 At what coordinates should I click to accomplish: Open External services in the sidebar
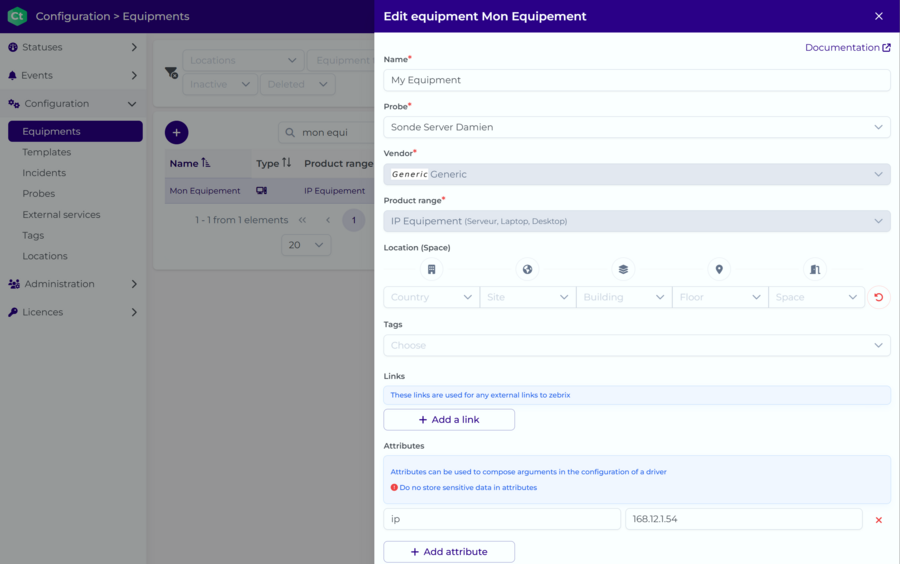(x=61, y=215)
